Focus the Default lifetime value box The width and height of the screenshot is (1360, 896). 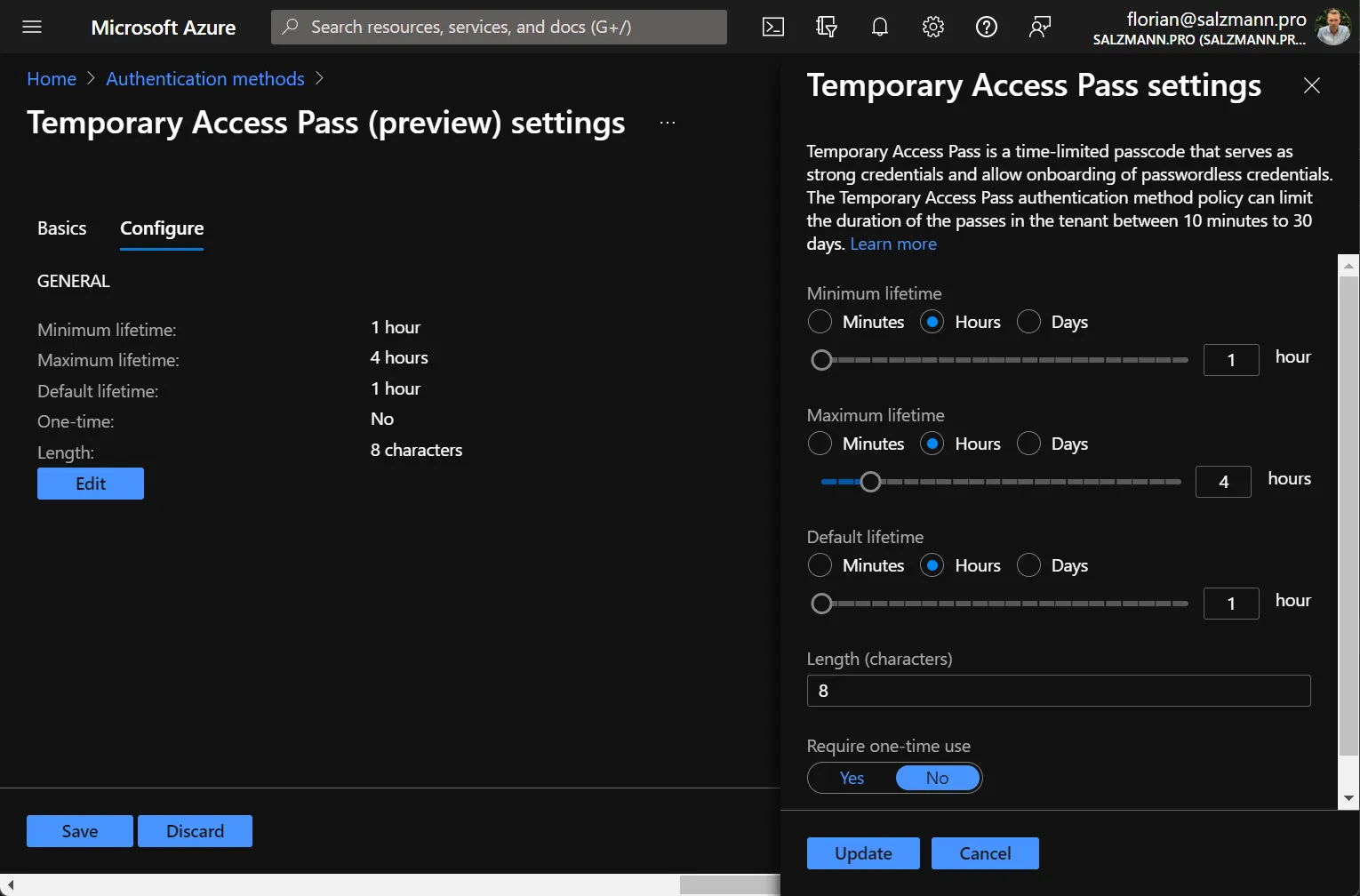click(x=1231, y=604)
